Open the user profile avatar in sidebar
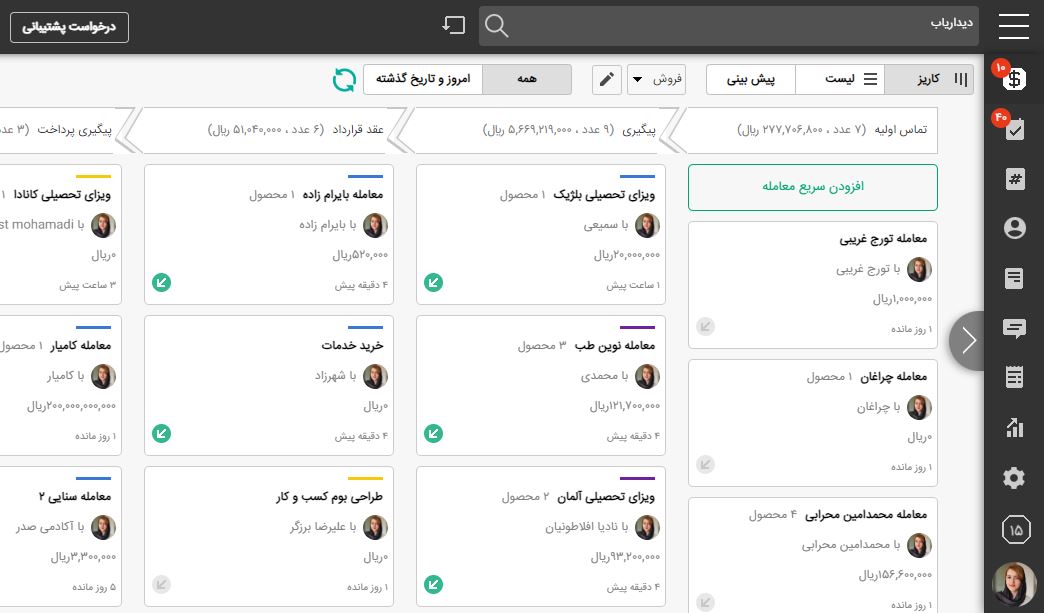 (x=1014, y=584)
